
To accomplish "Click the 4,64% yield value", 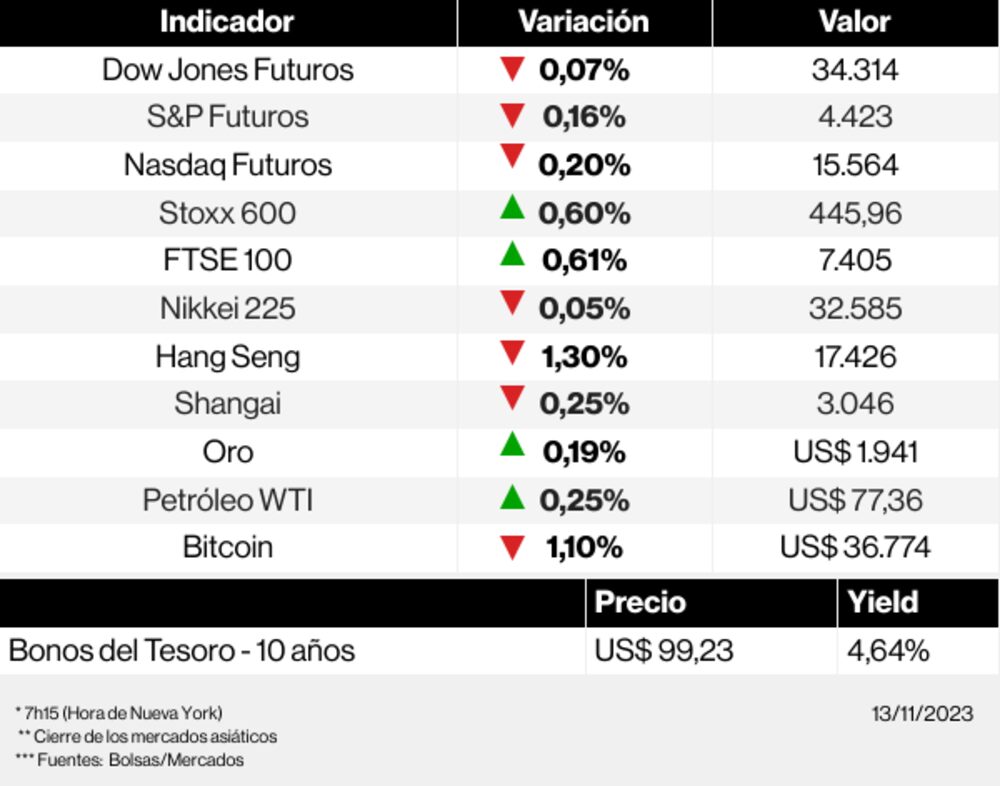I will pyautogui.click(x=888, y=651).
